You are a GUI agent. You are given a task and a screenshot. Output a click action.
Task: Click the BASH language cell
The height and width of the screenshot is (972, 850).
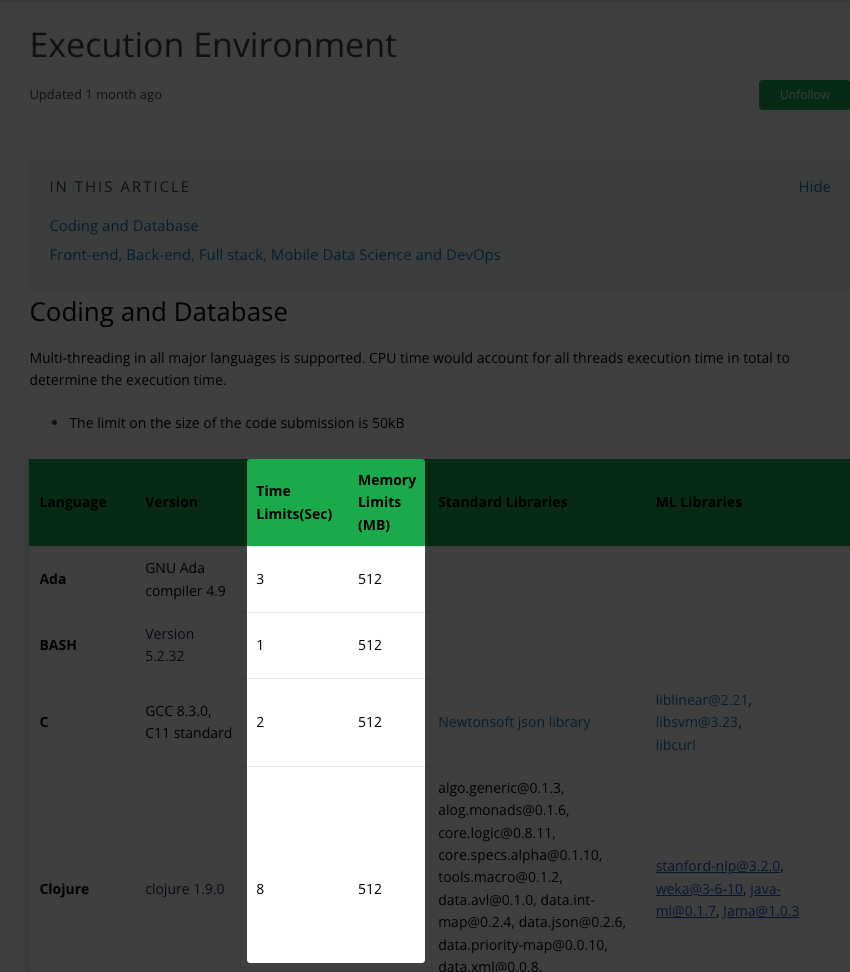58,645
